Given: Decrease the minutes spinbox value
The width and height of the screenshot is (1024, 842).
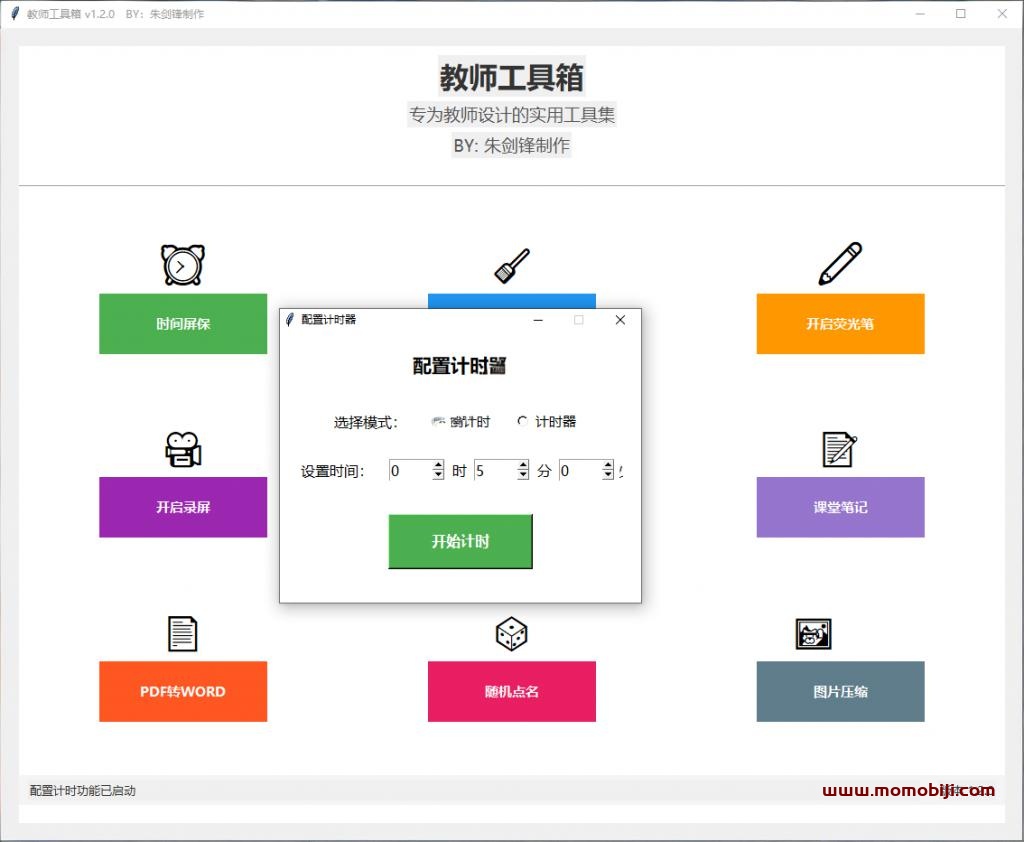Looking at the screenshot, I should pyautogui.click(x=523, y=476).
